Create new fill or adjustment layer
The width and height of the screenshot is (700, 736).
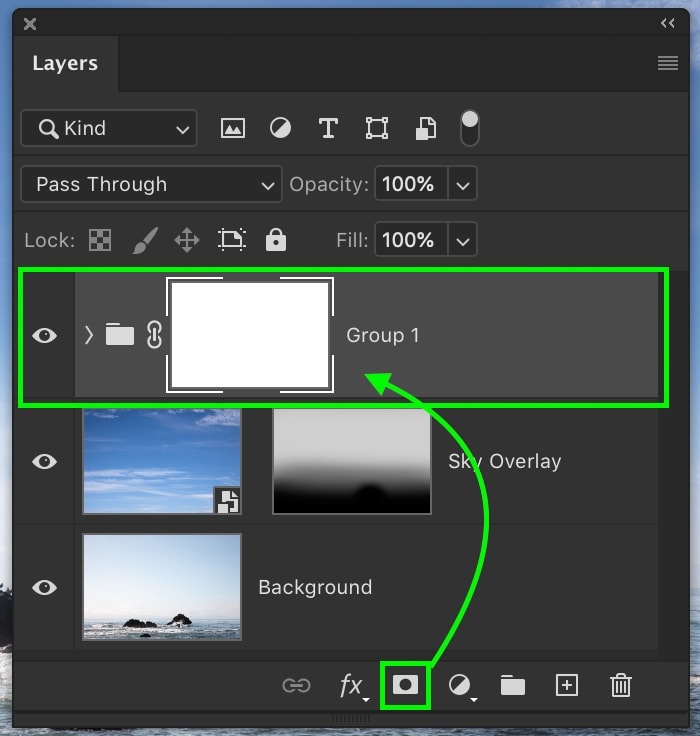click(x=460, y=685)
